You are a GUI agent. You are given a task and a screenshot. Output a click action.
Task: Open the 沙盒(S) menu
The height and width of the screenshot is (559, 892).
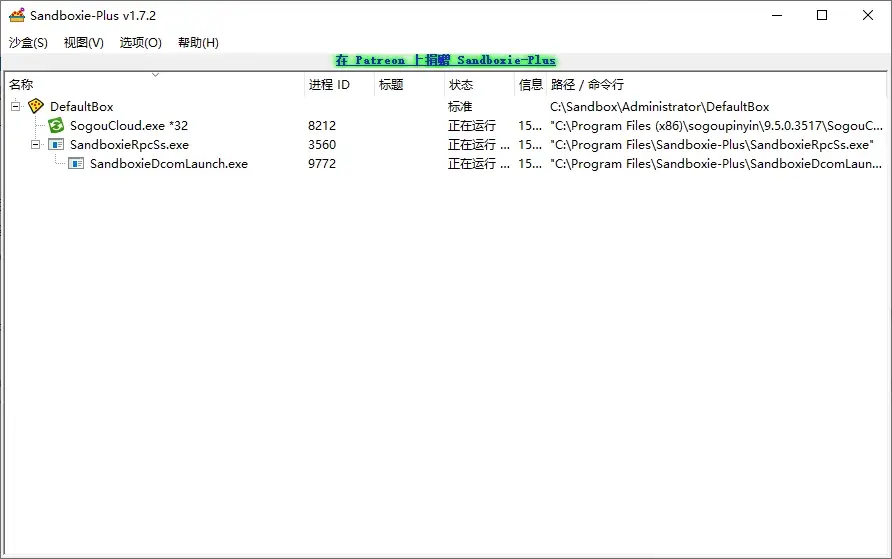[x=28, y=42]
